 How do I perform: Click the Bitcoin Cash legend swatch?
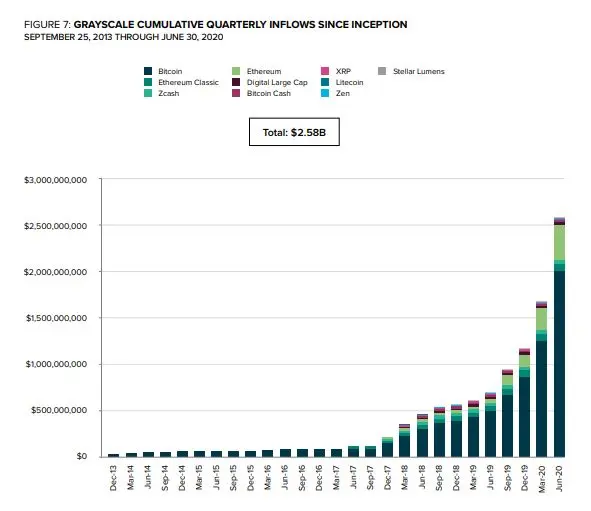pos(236,93)
